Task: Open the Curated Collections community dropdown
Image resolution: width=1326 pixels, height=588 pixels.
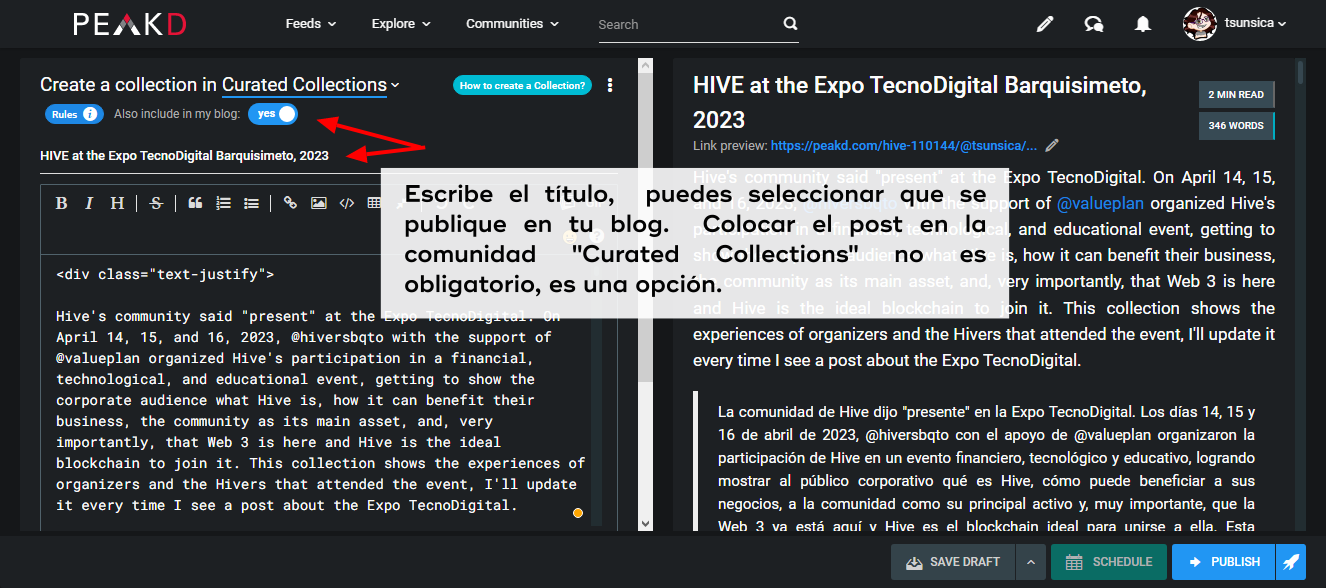Action: [x=311, y=86]
